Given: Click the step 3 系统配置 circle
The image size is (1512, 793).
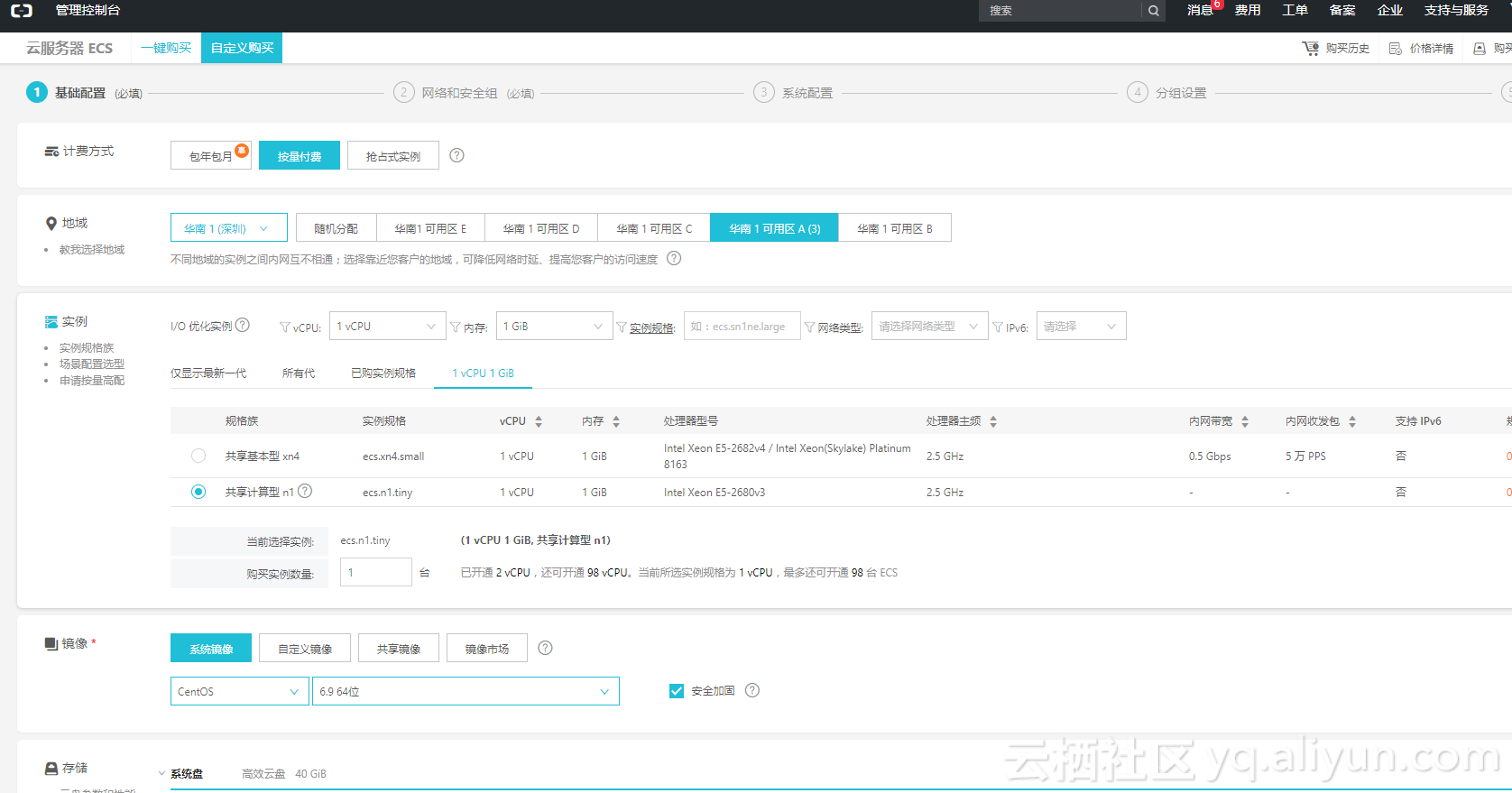Looking at the screenshot, I should coord(764,92).
